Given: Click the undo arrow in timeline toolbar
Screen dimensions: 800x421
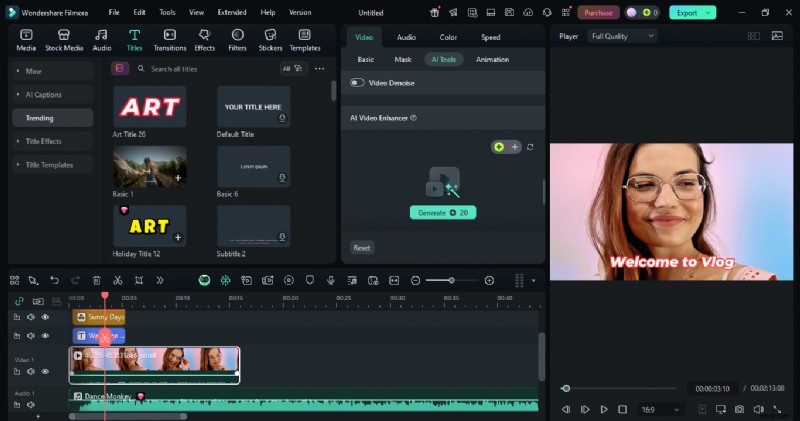Looking at the screenshot, I should click(x=54, y=281).
